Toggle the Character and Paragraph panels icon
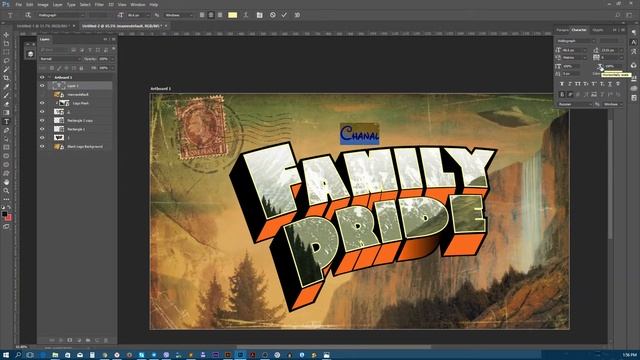Screen dimensions: 640x360 pyautogui.click(x=260, y=15)
